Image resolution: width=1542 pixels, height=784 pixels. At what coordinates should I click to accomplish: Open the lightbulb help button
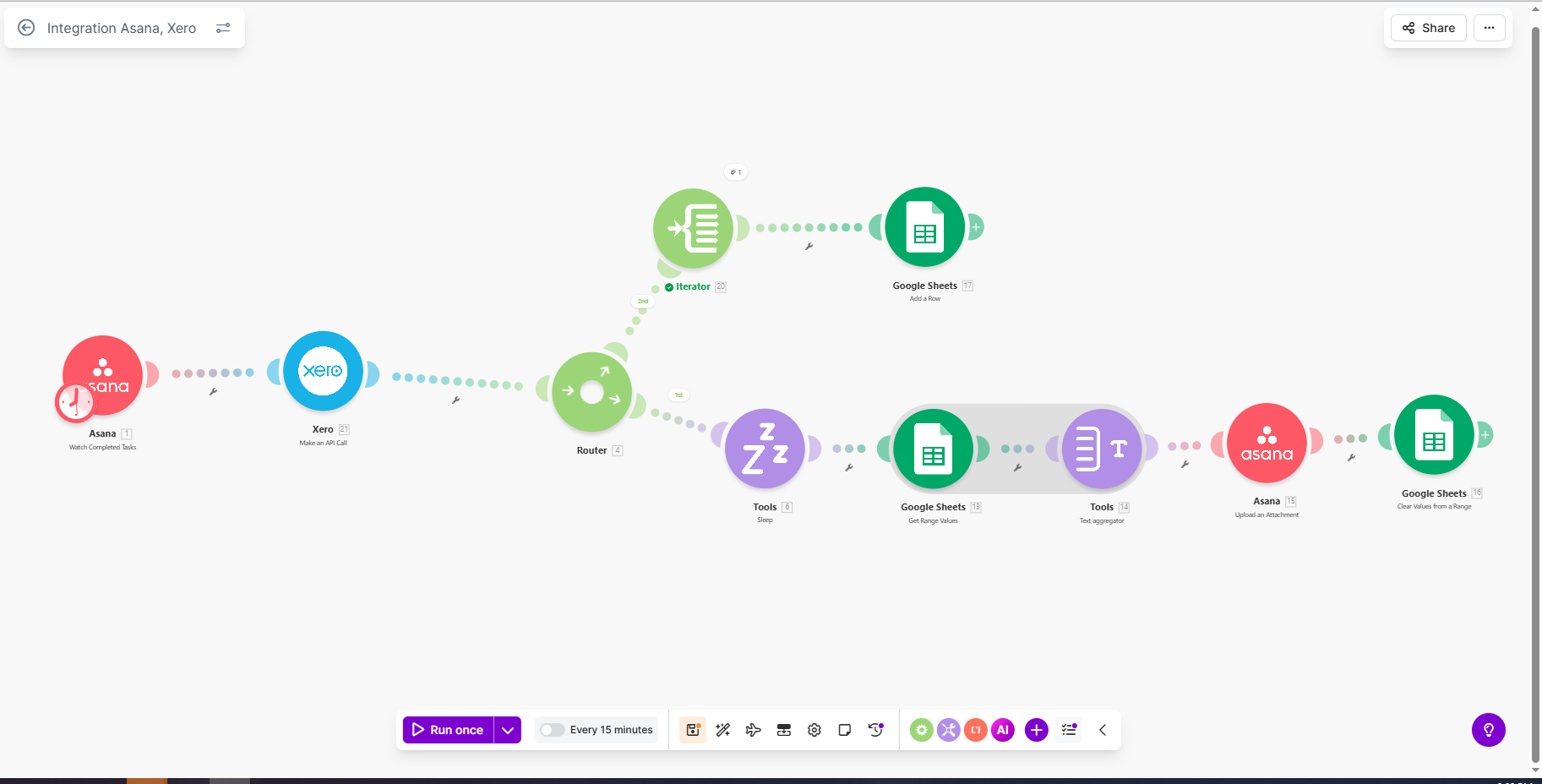pyautogui.click(x=1489, y=730)
